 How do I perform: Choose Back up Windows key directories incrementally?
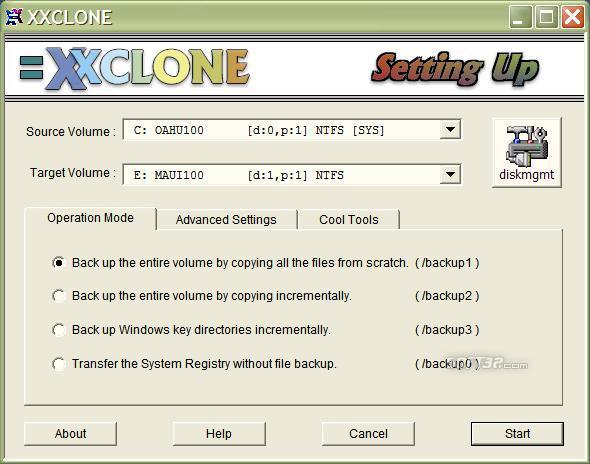(59, 330)
